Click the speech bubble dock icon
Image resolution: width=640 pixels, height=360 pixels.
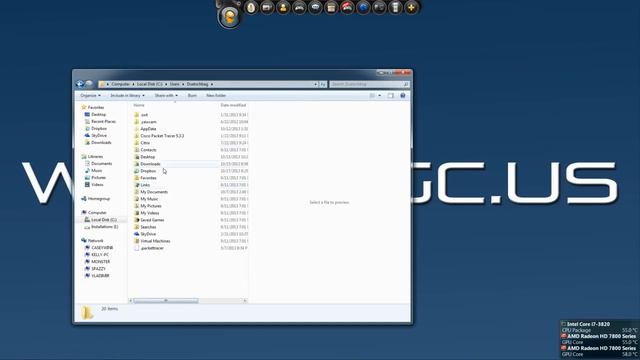click(x=315, y=7)
